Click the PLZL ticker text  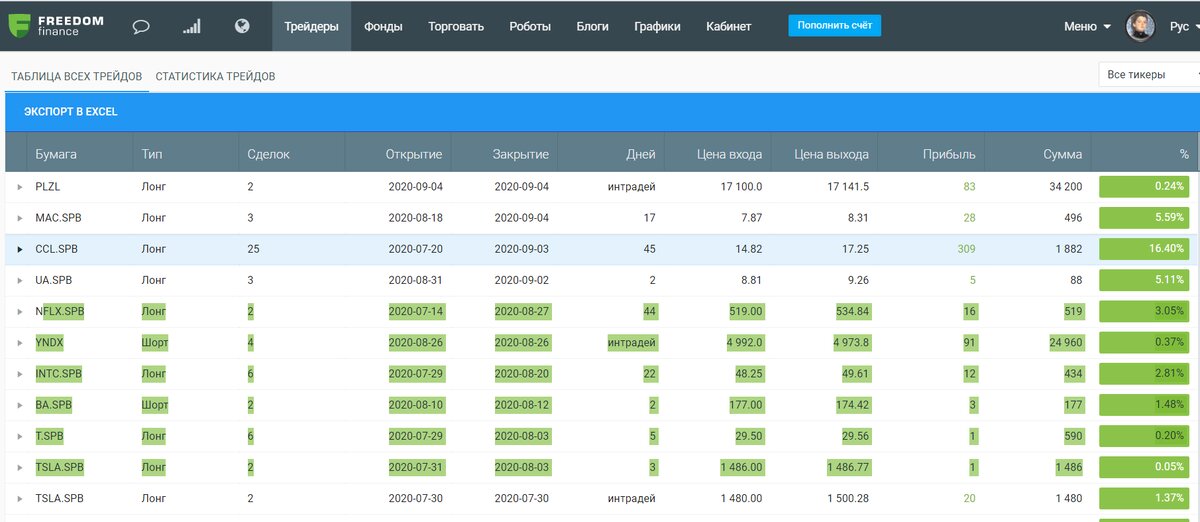48,187
